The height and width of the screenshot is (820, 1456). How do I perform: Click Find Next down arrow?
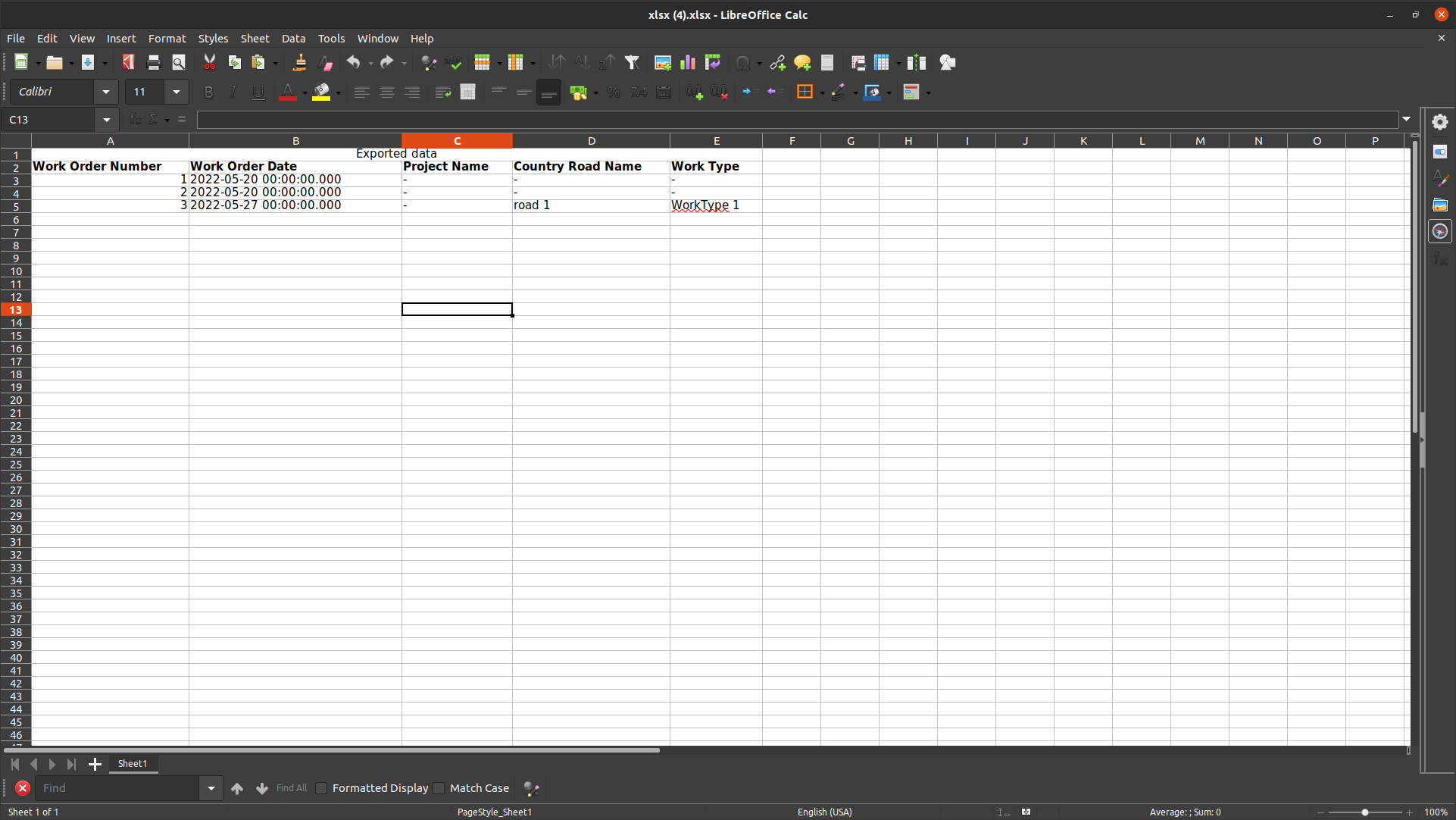262,788
